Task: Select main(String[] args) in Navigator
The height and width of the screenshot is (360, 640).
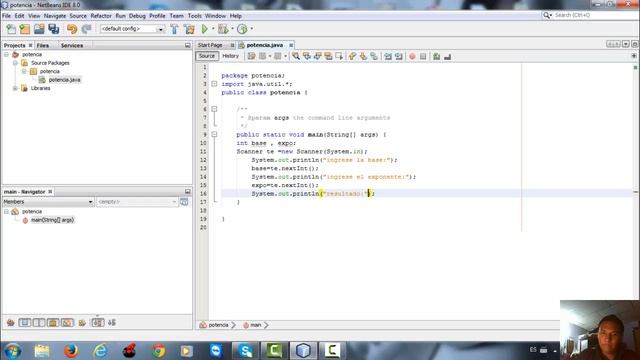Action: point(53,220)
